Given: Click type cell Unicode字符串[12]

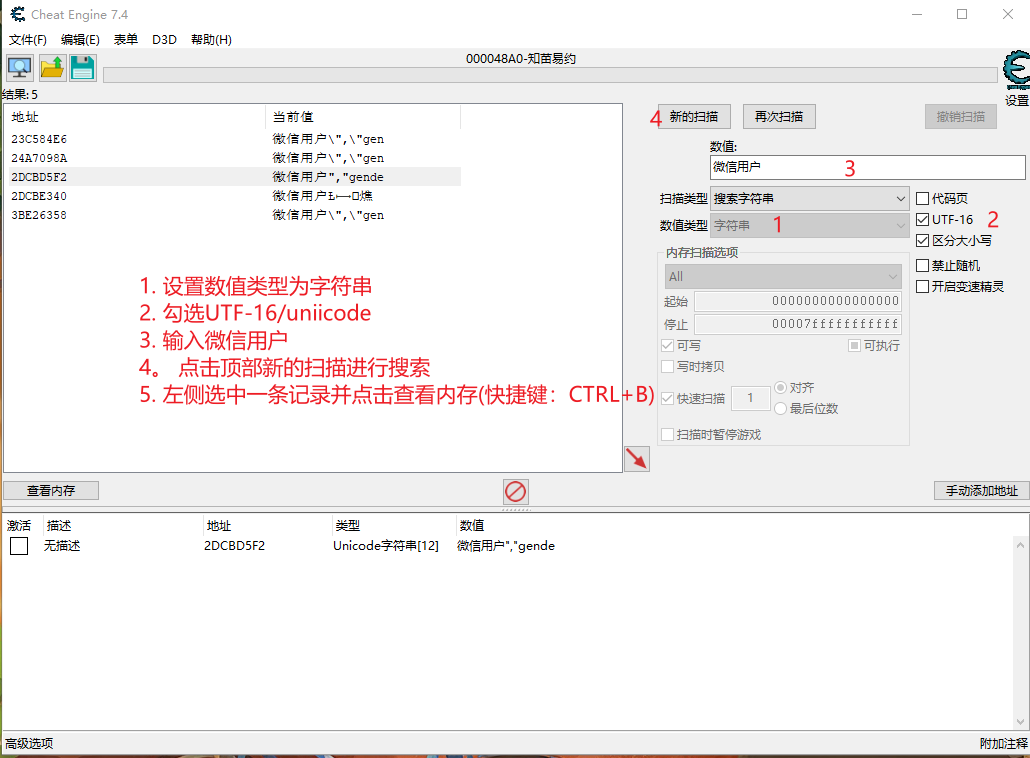Looking at the screenshot, I should coord(386,546).
